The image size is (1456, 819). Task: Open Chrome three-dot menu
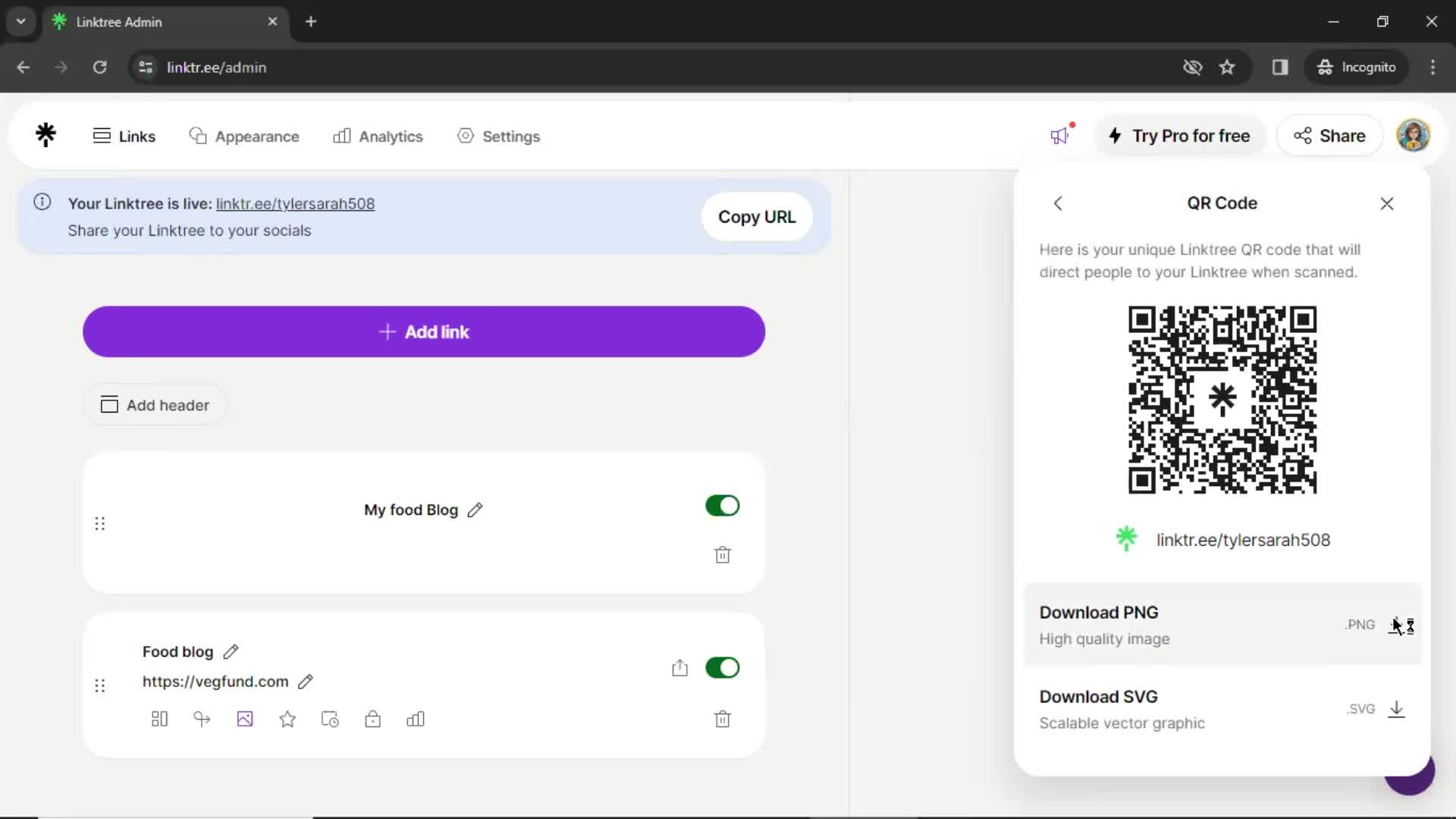1432,67
